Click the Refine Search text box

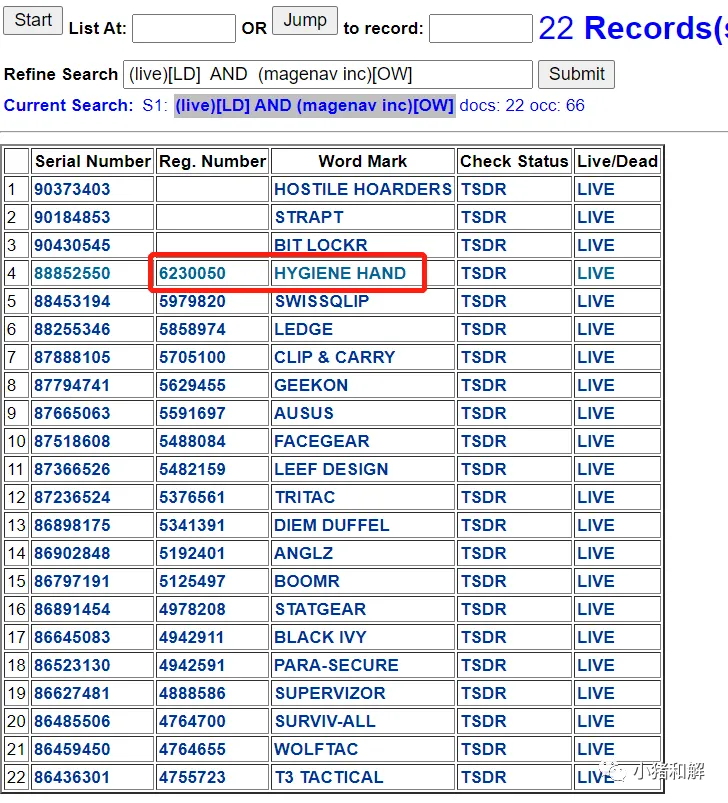click(328, 74)
